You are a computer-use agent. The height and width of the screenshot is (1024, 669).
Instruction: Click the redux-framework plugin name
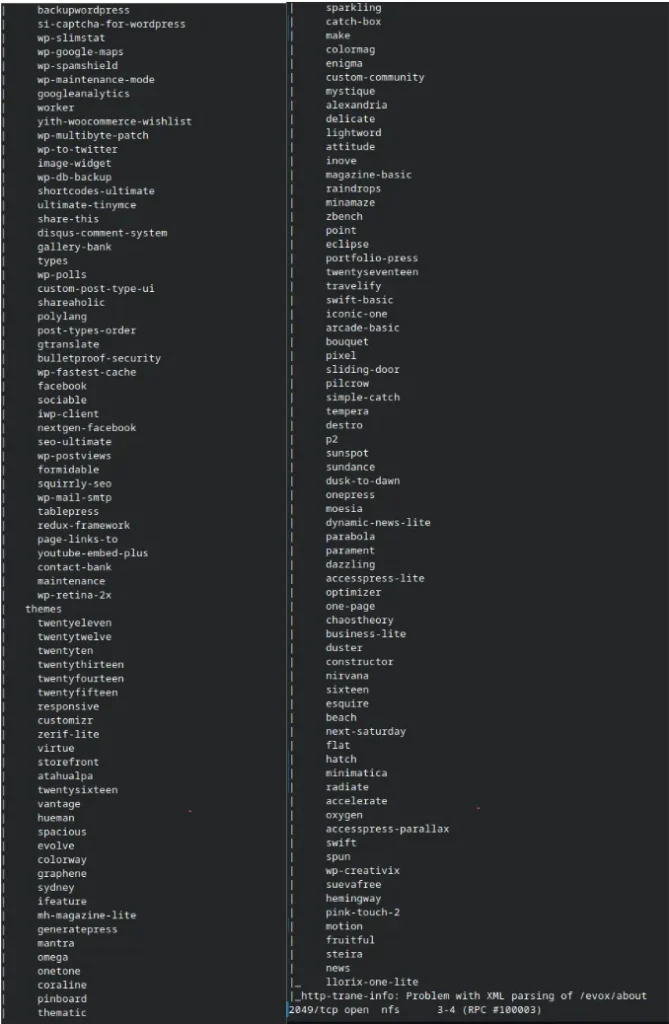pos(83,525)
